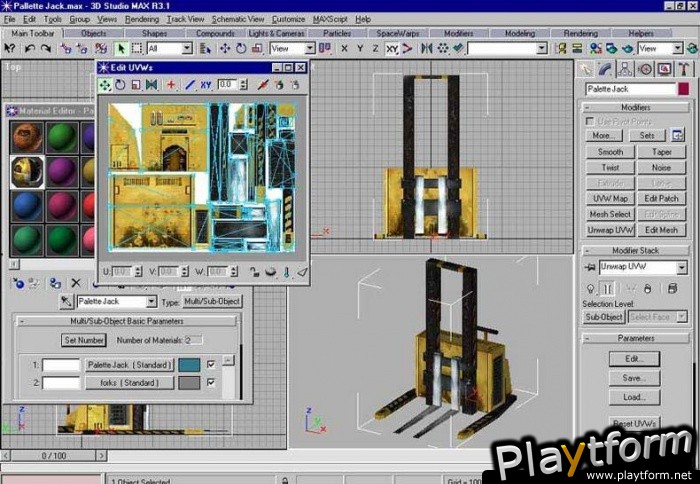Click the Mirror Selected Objects icon

[x=427, y=48]
